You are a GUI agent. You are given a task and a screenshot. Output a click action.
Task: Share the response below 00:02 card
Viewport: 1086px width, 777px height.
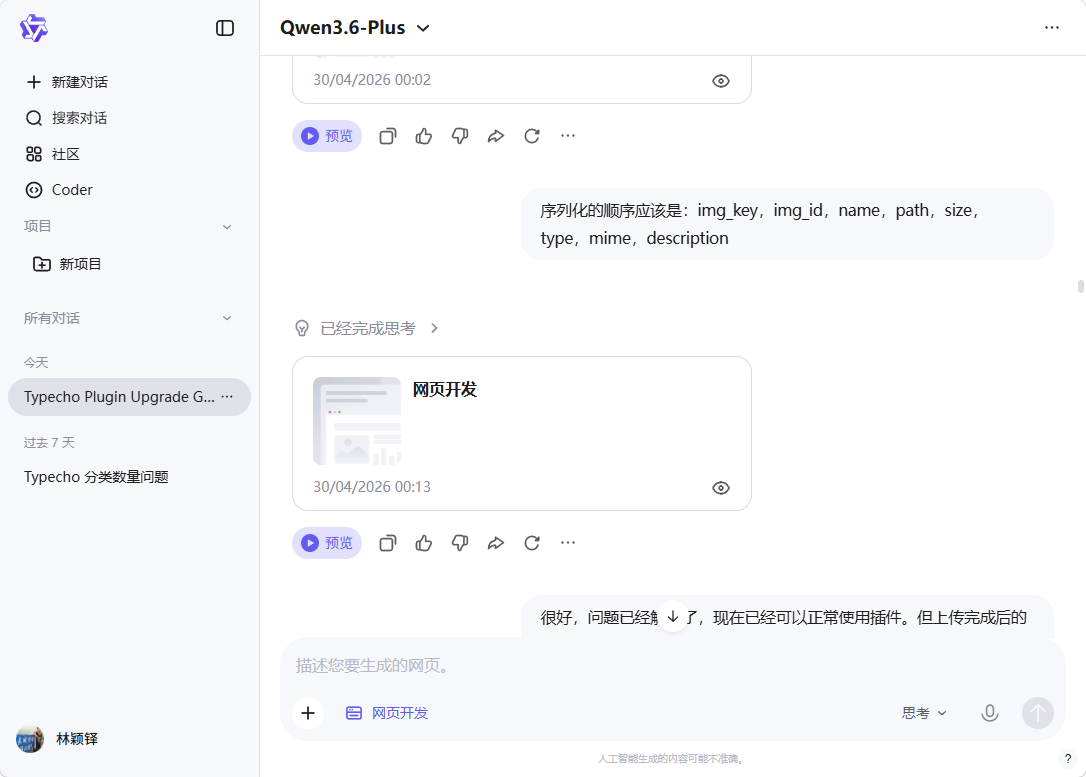(496, 136)
